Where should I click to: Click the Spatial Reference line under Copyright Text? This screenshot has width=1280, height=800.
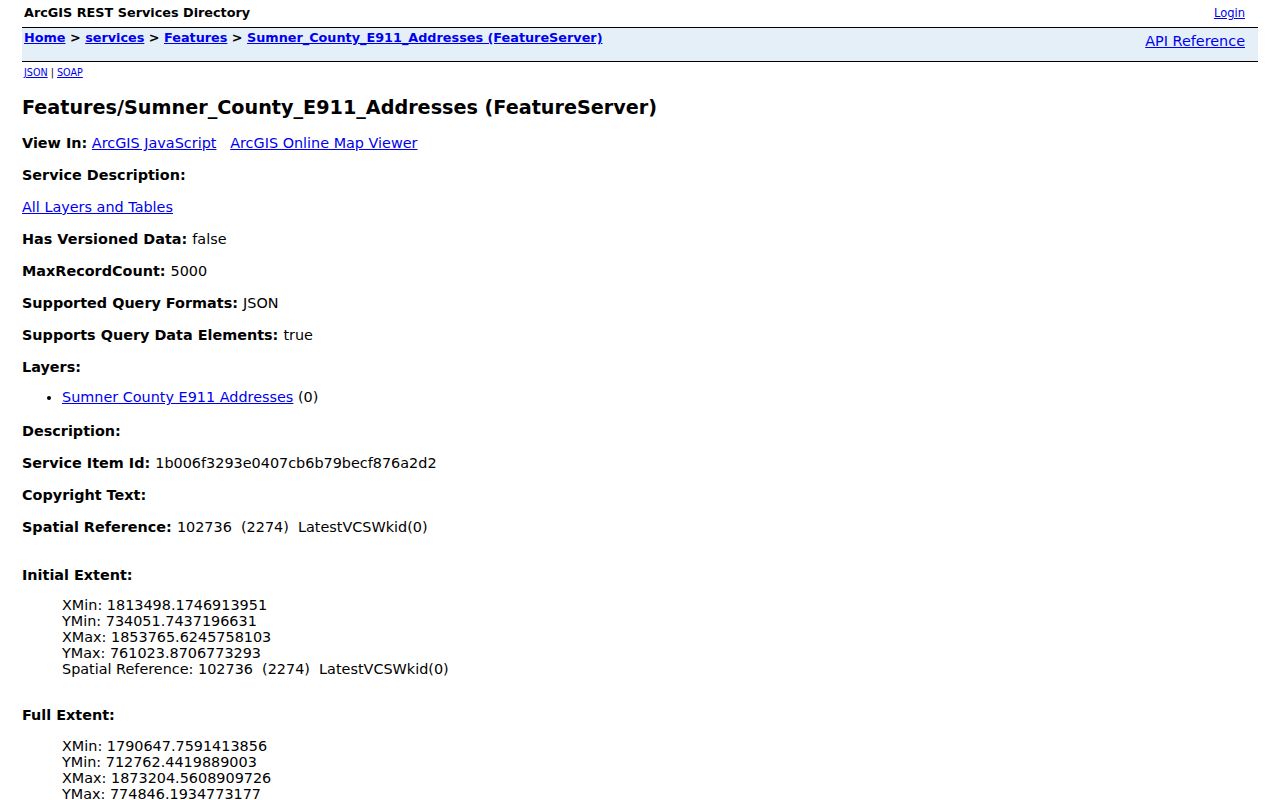tap(225, 527)
